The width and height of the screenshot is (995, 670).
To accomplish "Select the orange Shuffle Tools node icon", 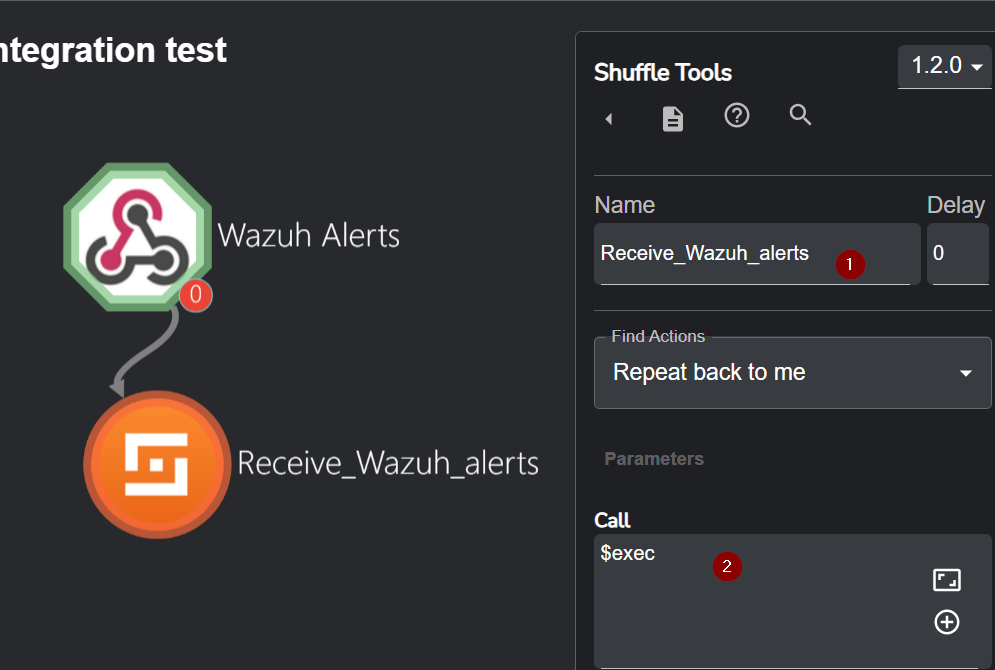I will (157, 465).
